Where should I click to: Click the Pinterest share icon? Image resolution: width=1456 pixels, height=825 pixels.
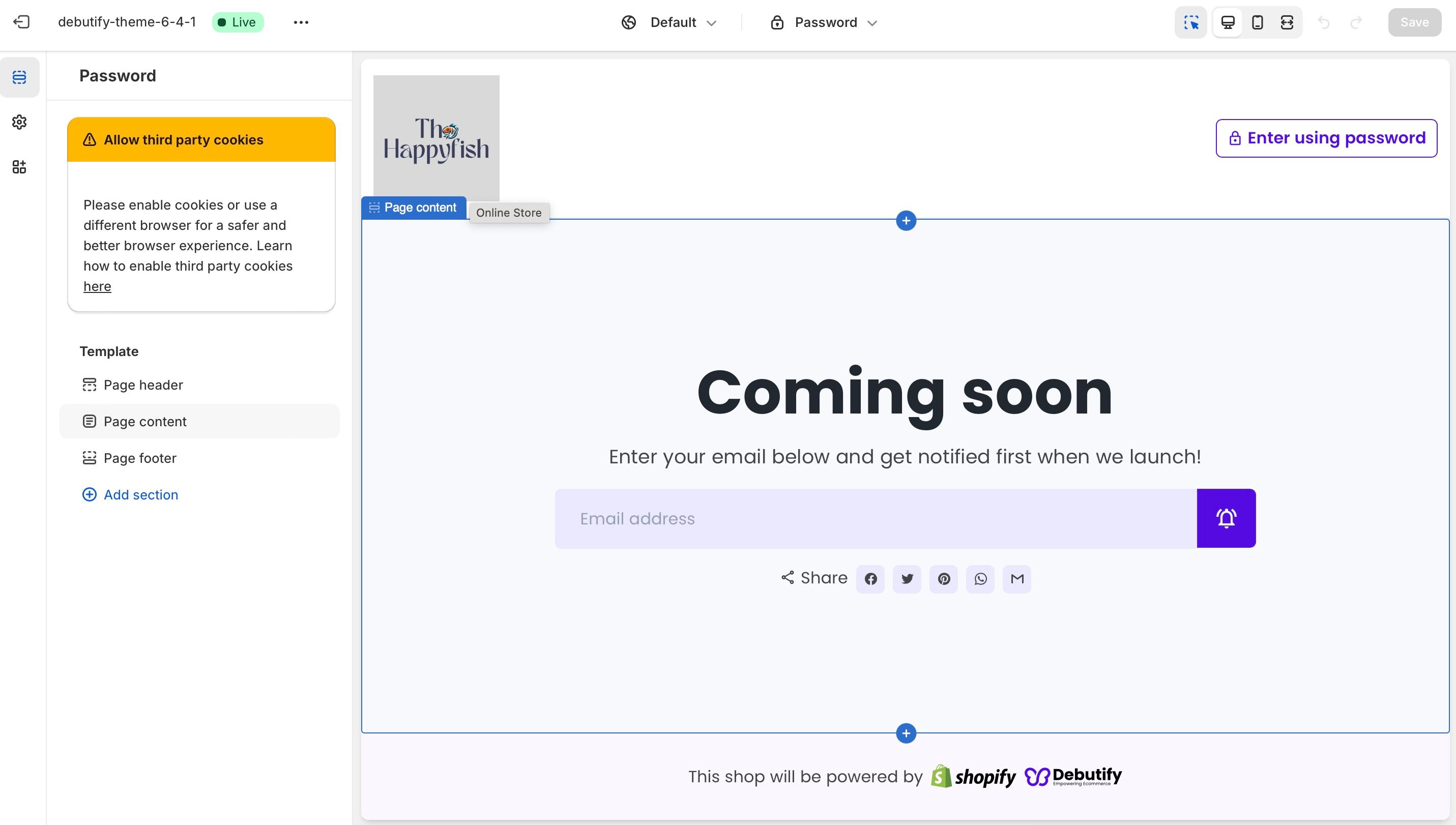click(944, 579)
